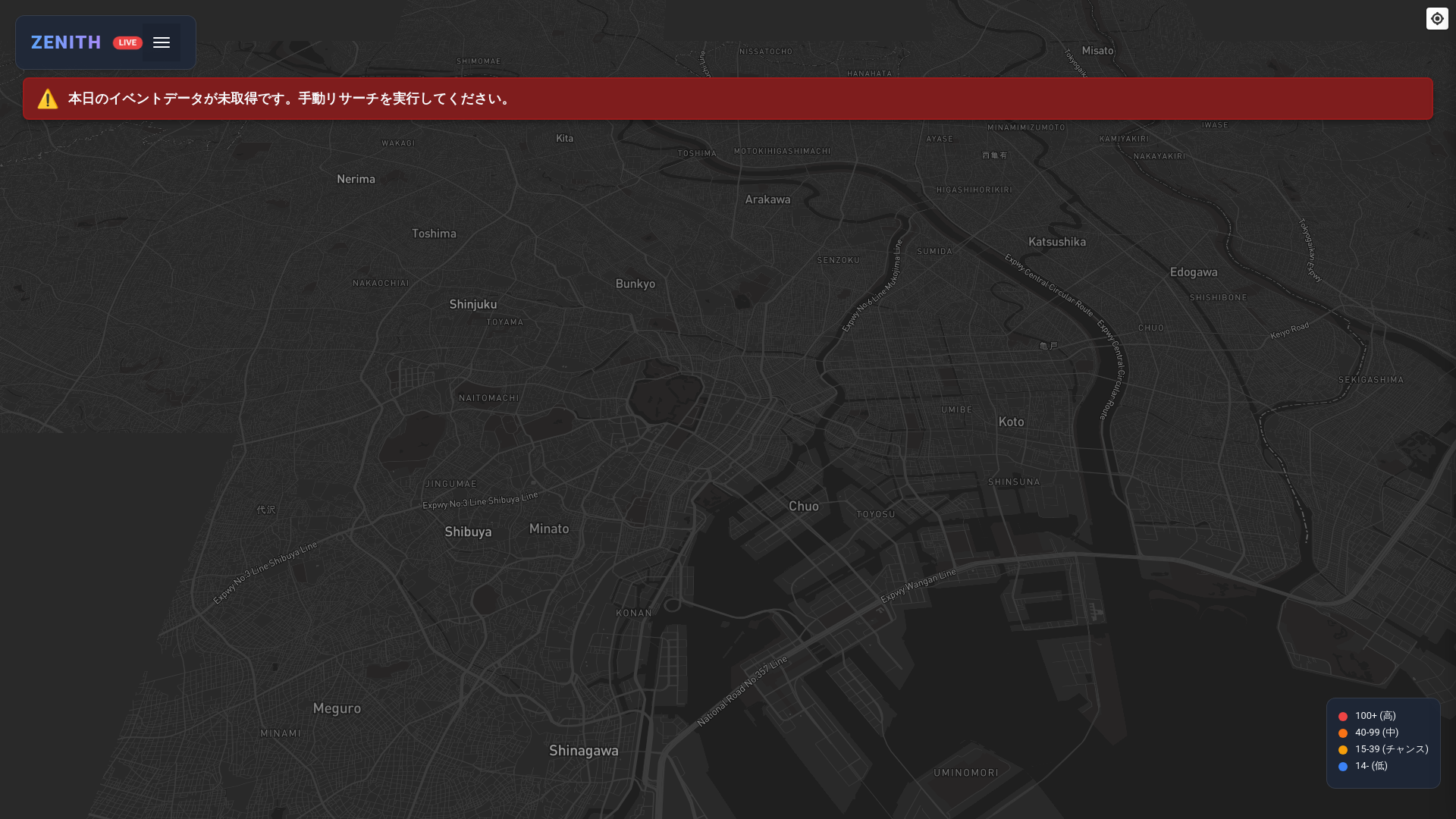Open the hamburger menu
Screen dimensions: 1456x819
tap(162, 42)
